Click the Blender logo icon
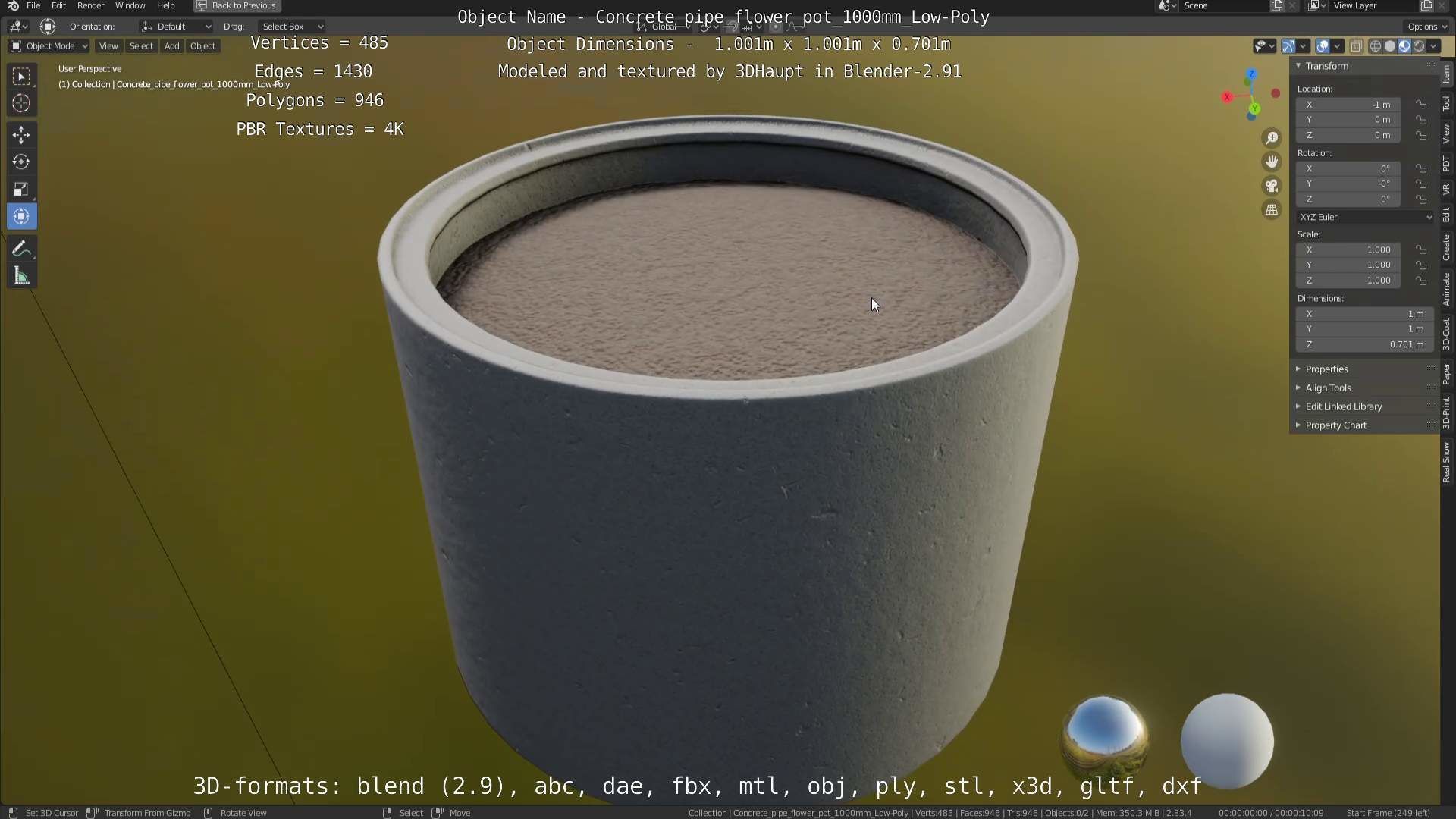Screen dimensions: 1456x819 [13, 5]
